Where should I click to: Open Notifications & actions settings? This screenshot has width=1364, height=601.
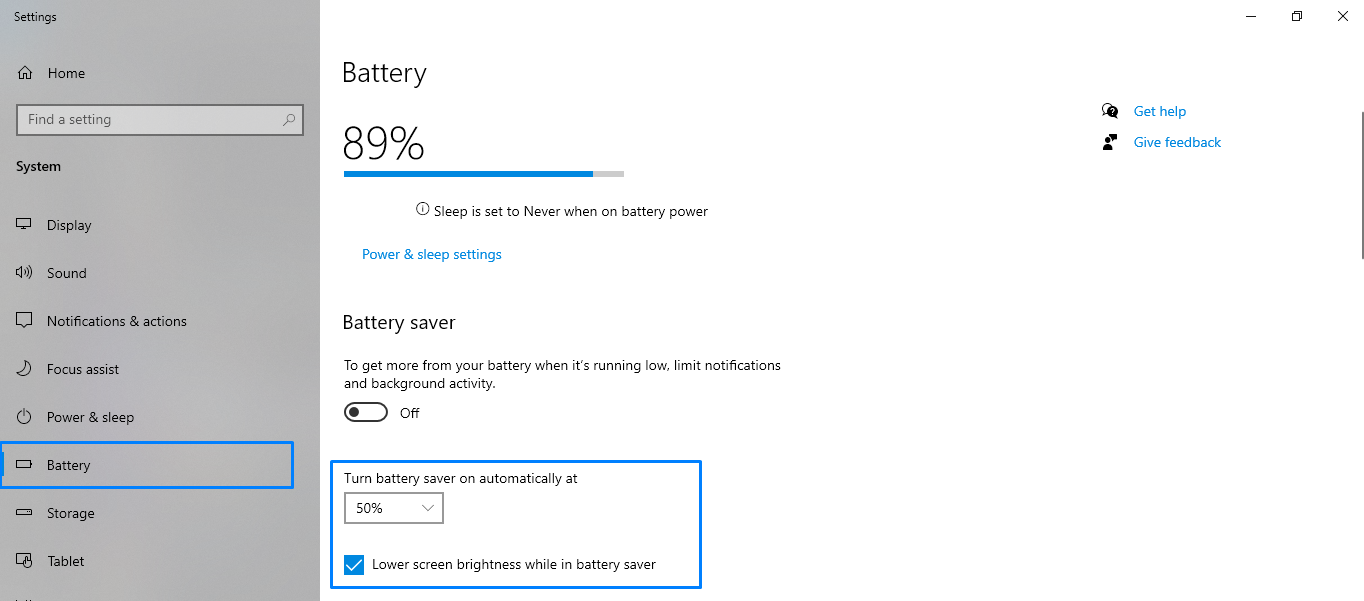[116, 321]
